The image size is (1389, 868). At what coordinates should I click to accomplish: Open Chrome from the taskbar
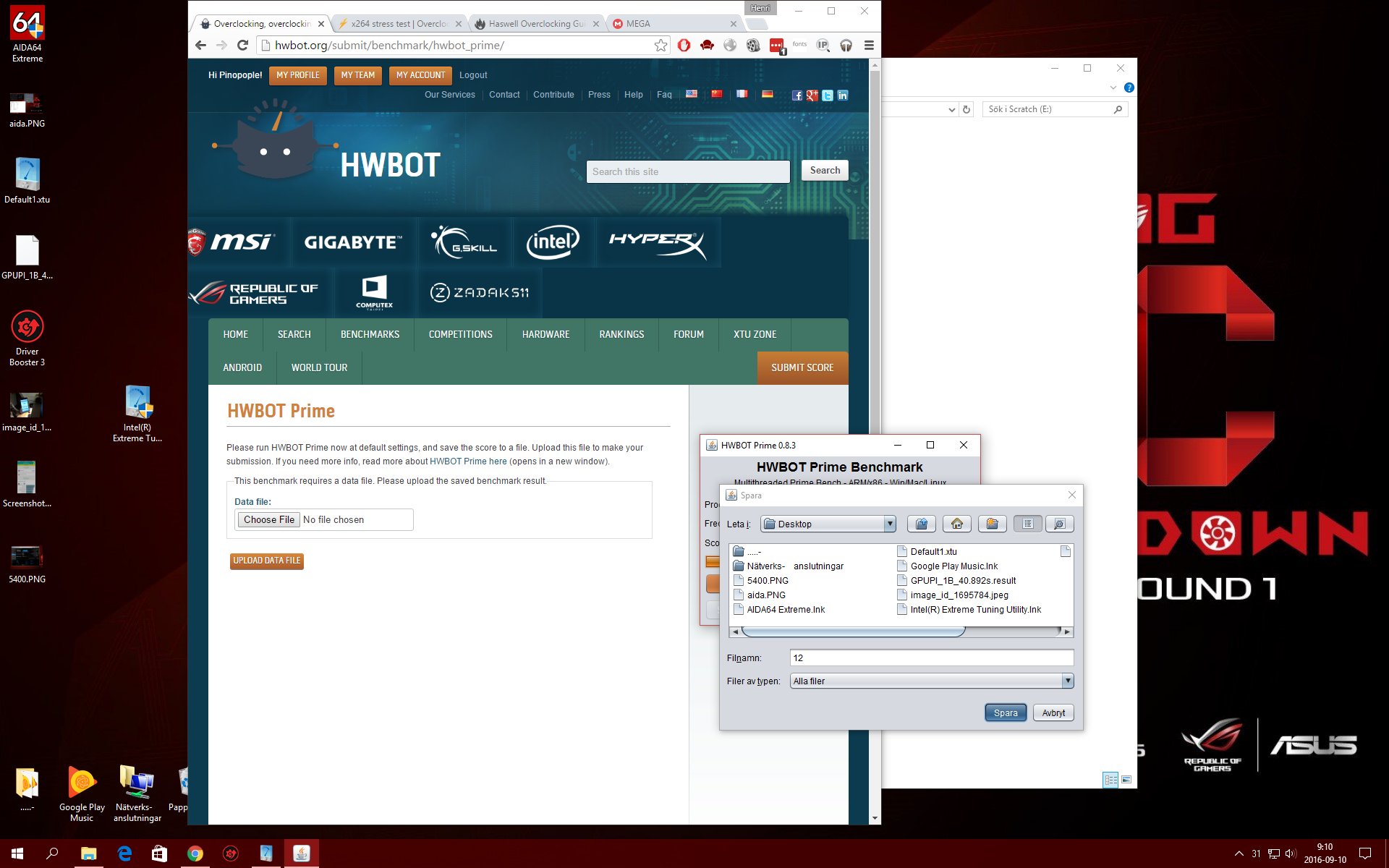195,854
